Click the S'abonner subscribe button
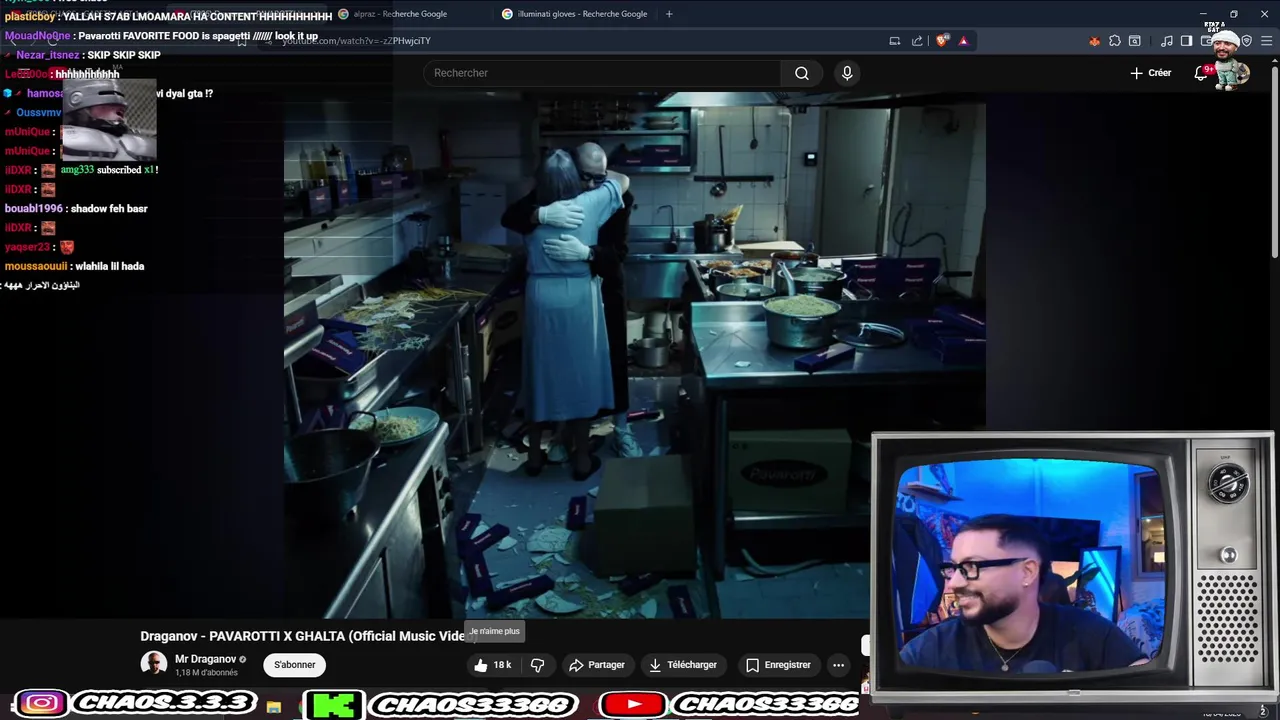Image resolution: width=1280 pixels, height=720 pixels. tap(295, 665)
